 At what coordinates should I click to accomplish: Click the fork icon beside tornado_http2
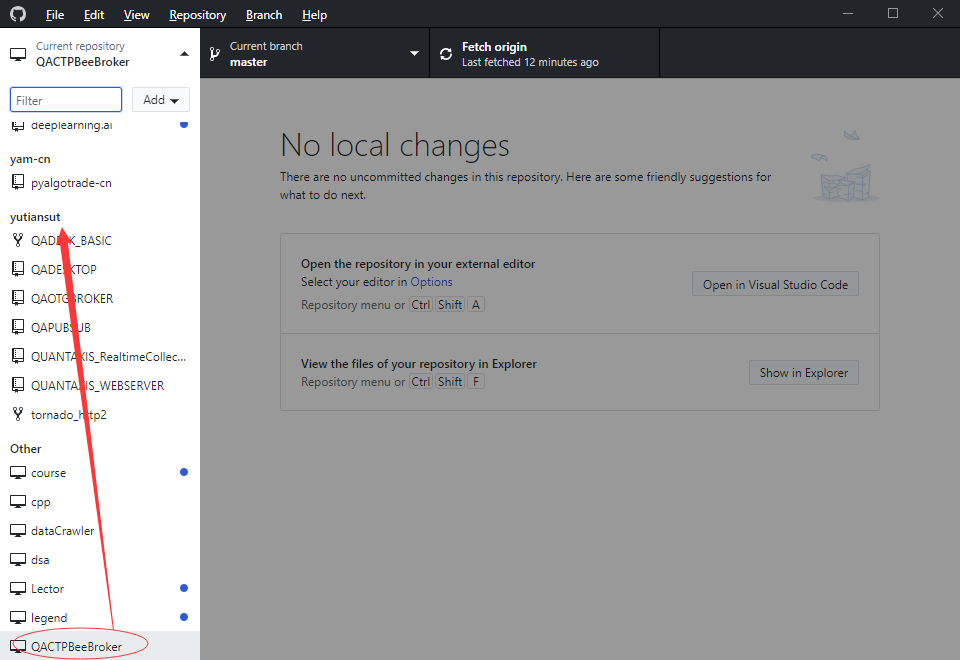click(17, 414)
